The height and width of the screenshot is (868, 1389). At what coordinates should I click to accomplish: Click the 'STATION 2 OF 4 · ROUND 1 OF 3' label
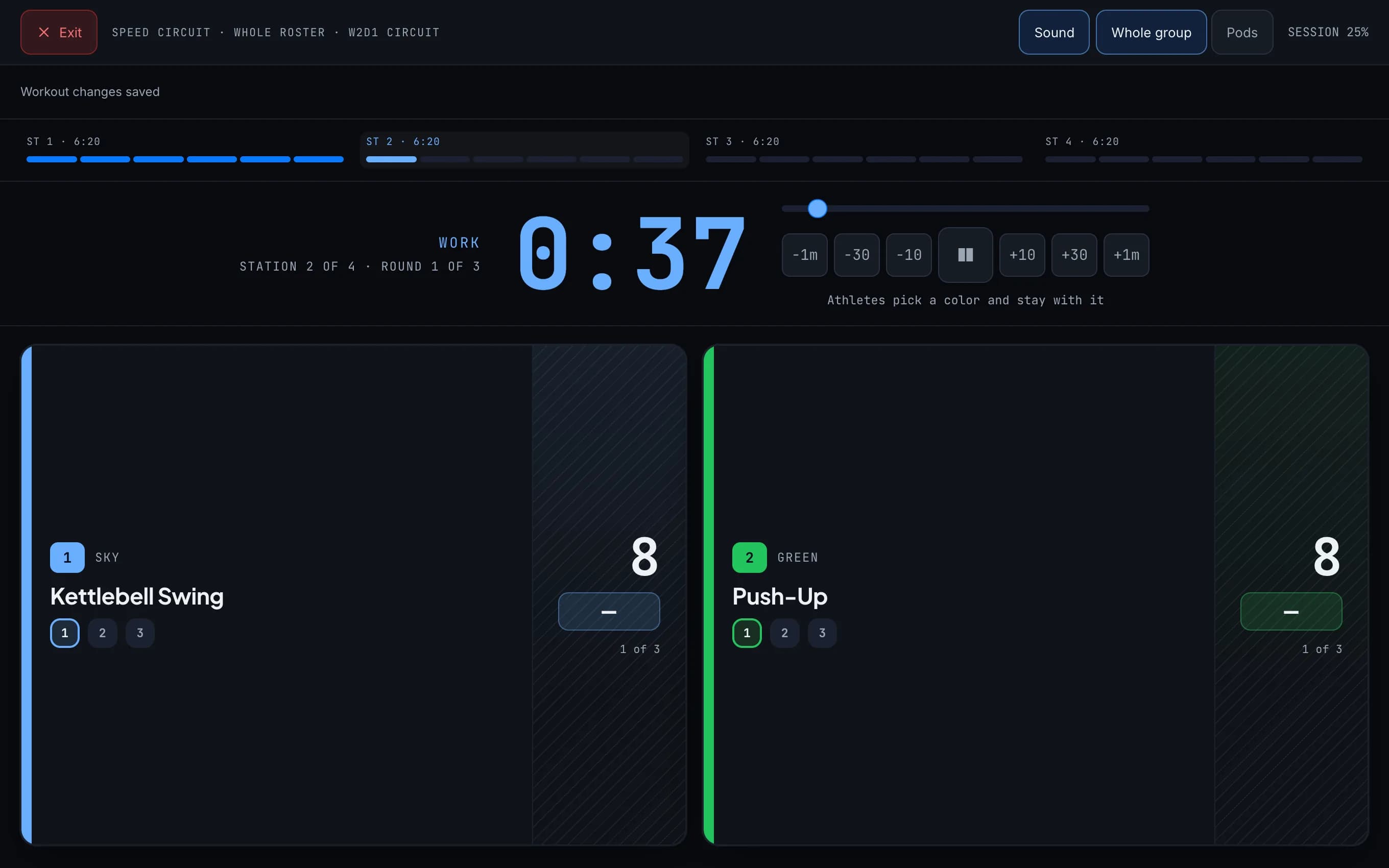tap(360, 267)
